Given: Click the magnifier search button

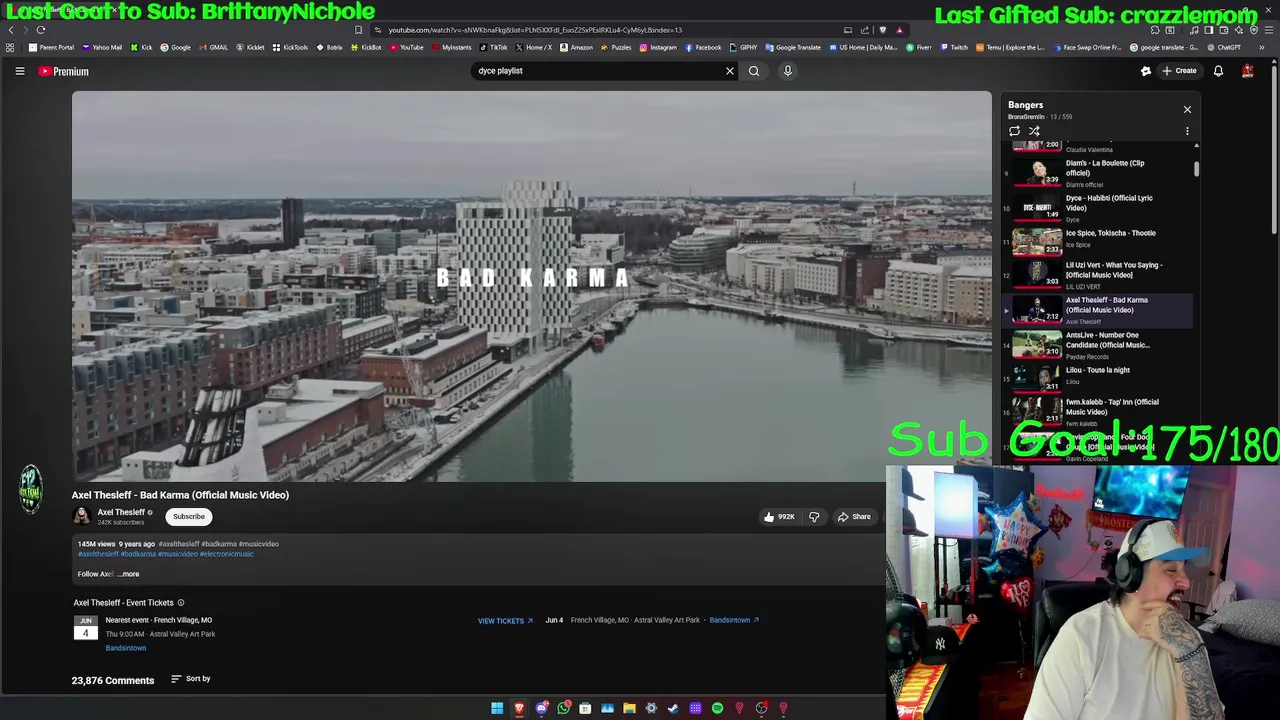Looking at the screenshot, I should click(x=754, y=71).
